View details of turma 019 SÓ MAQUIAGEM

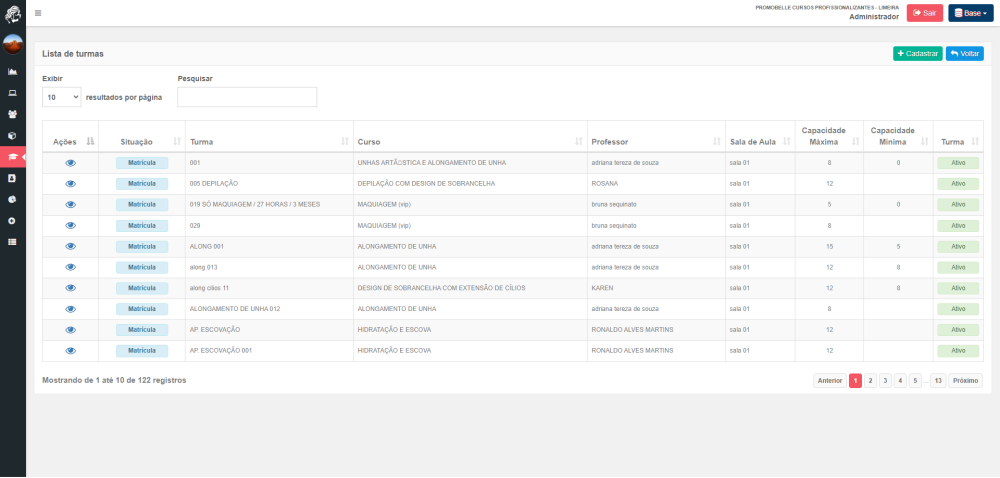point(70,205)
